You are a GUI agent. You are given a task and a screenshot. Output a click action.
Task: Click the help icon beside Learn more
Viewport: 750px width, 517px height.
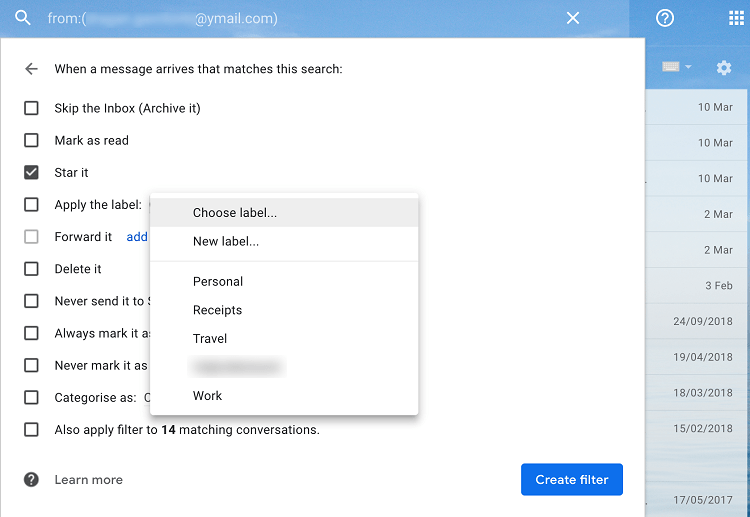31,480
